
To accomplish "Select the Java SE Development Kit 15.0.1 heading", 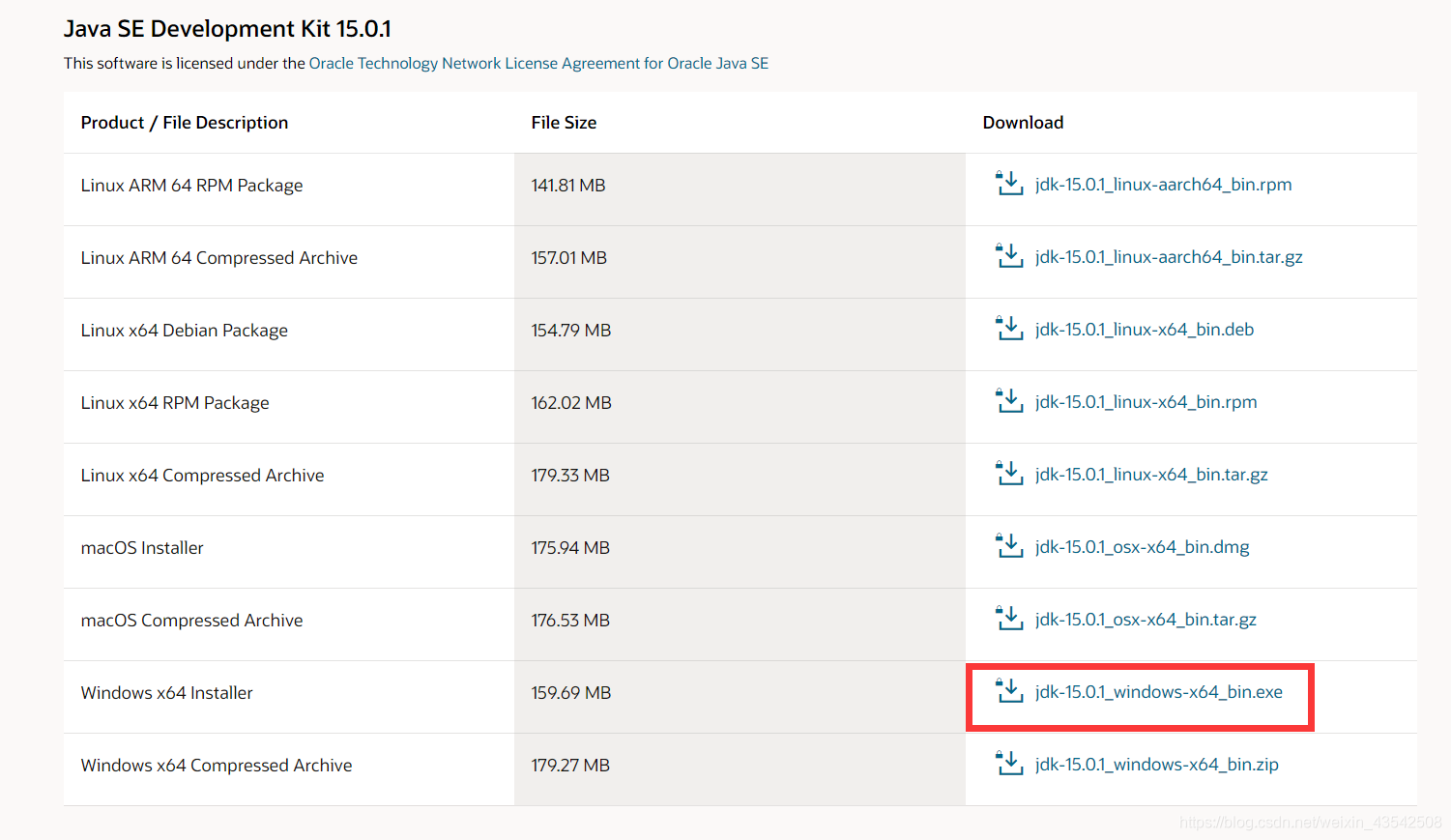I will pyautogui.click(x=227, y=29).
